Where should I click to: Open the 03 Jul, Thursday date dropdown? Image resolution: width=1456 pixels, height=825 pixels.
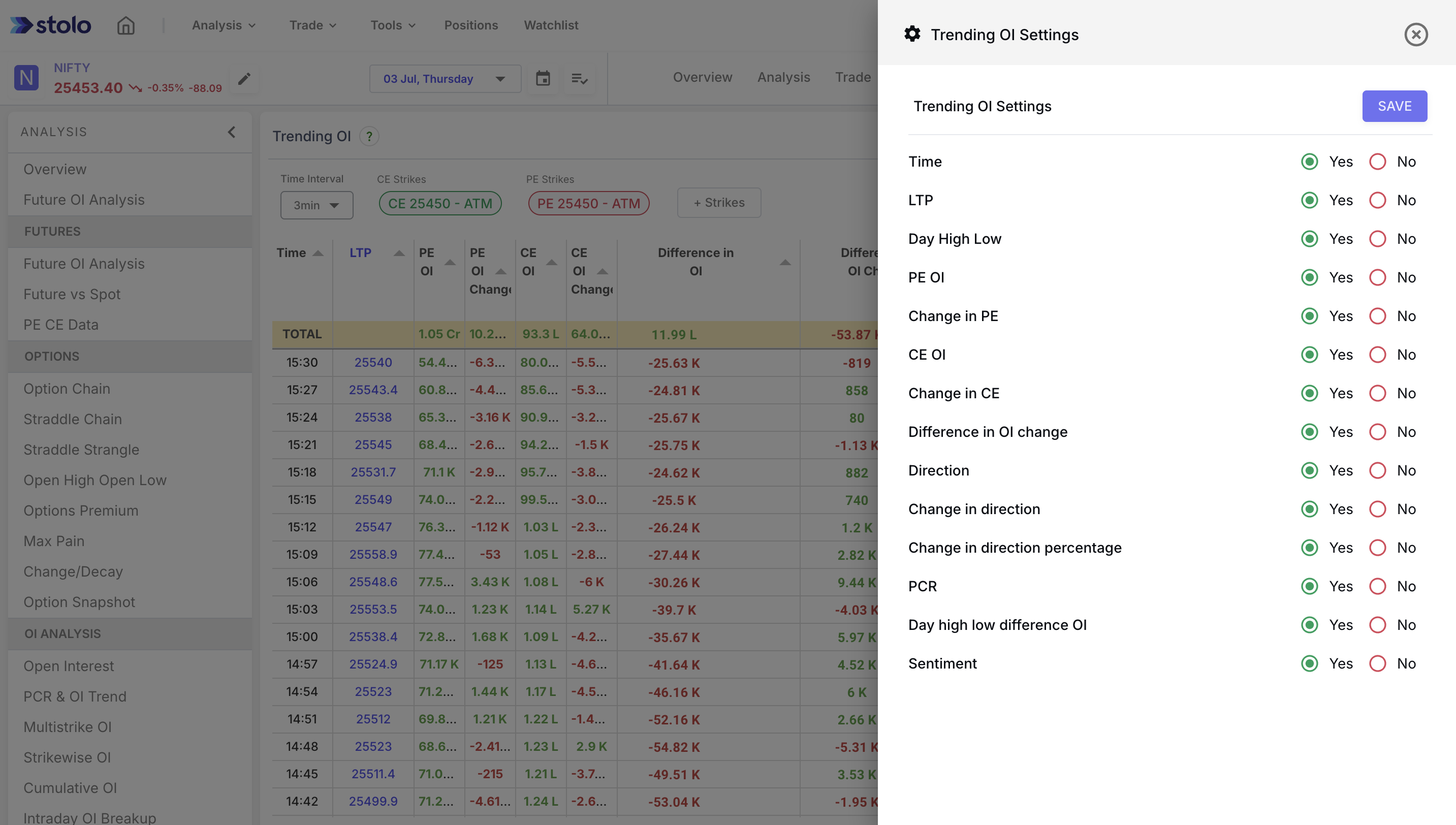click(445, 78)
